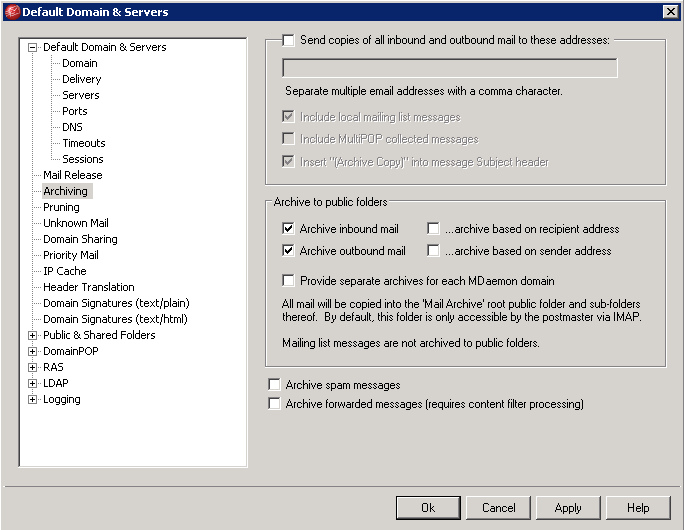Select Header Translation in the tree
The image size is (684, 530).
(89, 287)
